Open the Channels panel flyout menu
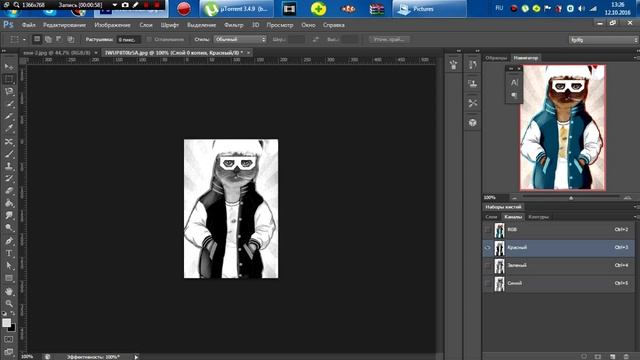Image resolution: width=640 pixels, height=360 pixels. point(637,217)
